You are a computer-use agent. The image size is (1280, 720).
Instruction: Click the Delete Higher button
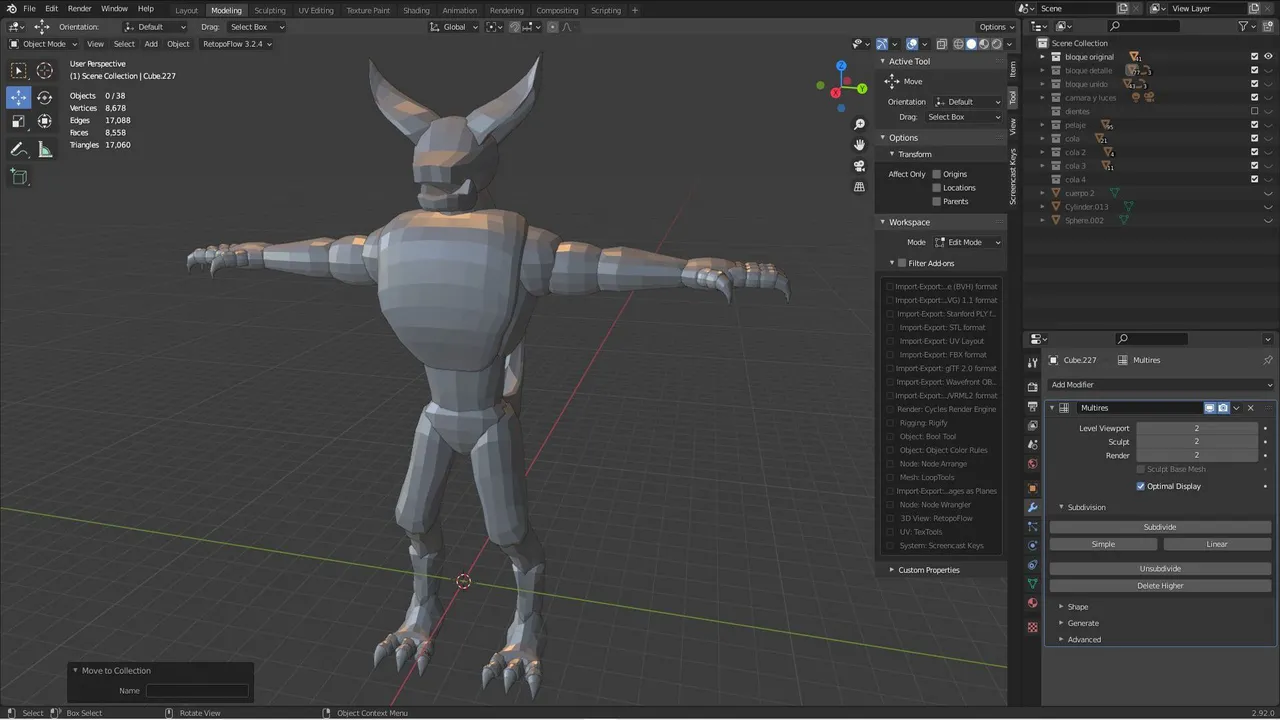click(1160, 586)
